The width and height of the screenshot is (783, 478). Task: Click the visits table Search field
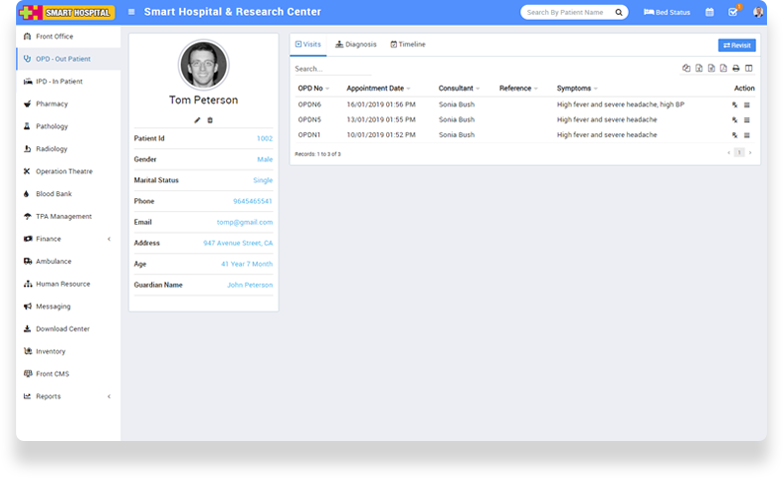(332, 69)
